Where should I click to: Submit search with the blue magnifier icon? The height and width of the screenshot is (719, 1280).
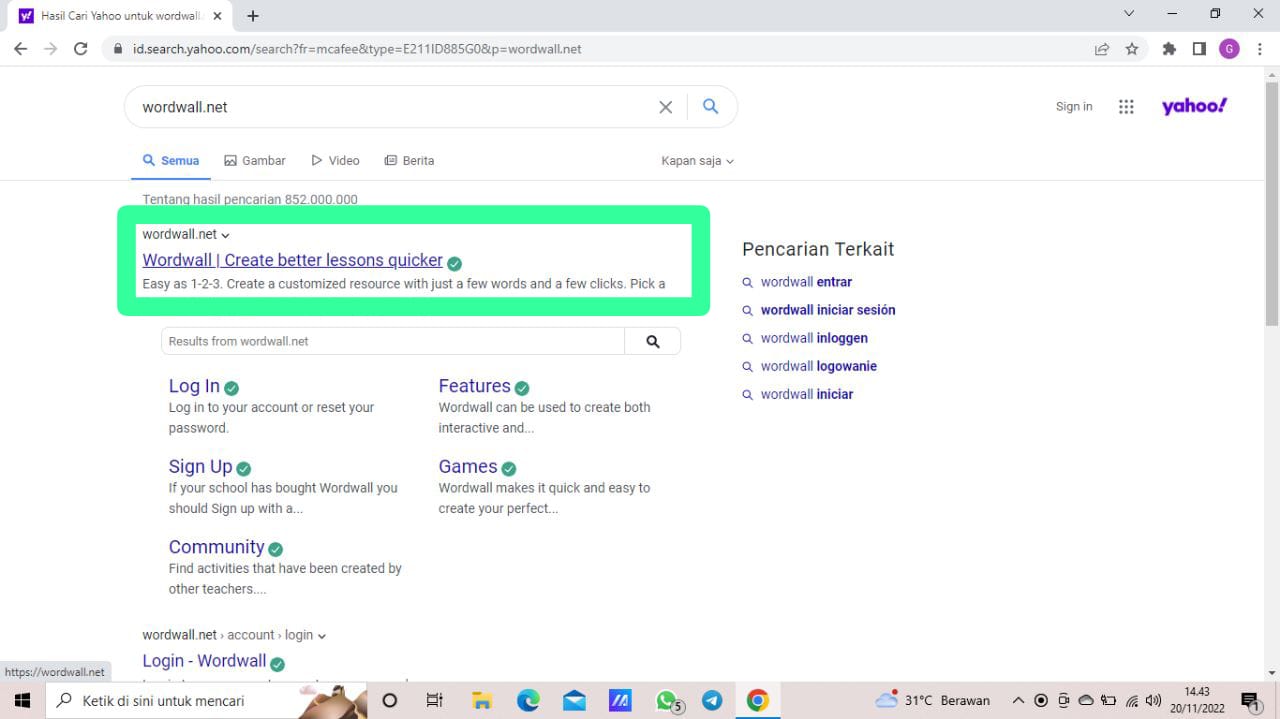tap(711, 106)
